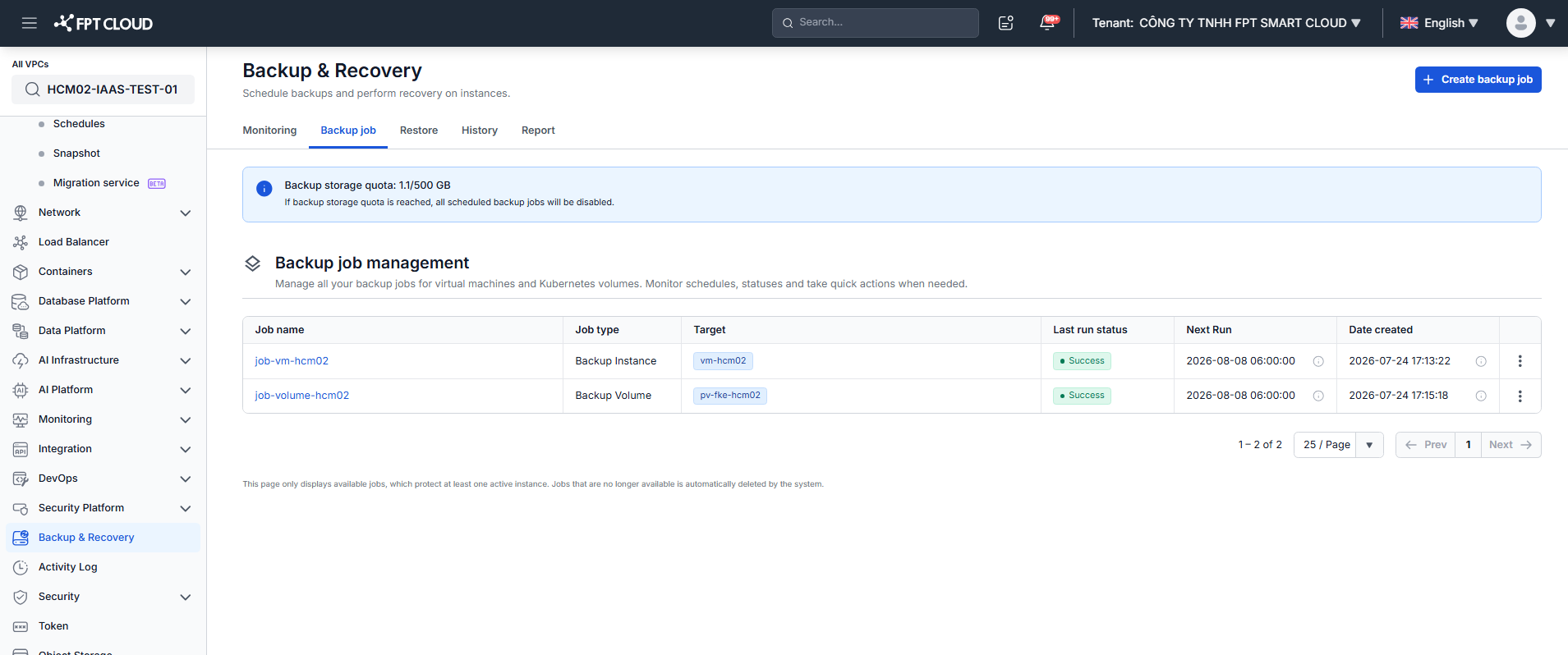Open Migration service in the sidebar

[96, 183]
